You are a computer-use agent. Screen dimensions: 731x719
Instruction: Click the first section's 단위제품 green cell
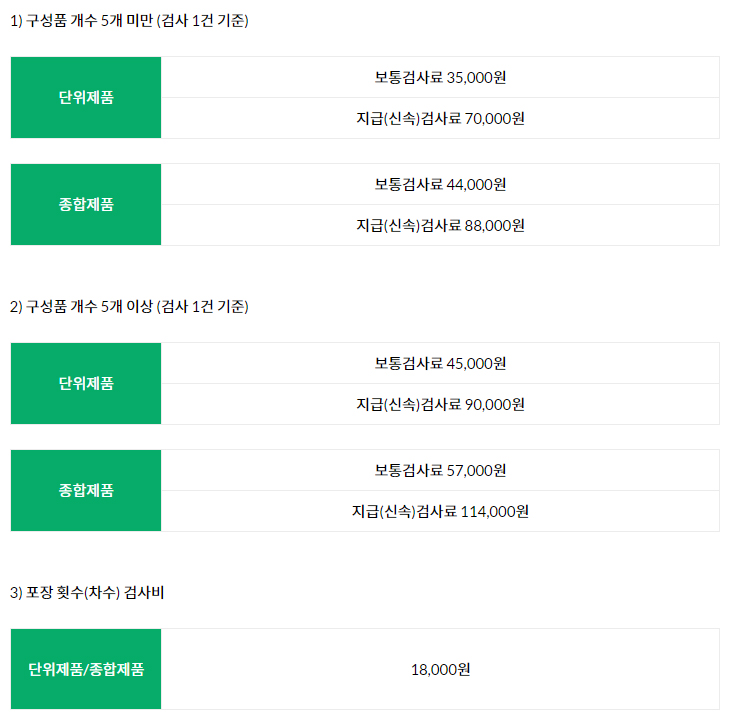pos(86,97)
